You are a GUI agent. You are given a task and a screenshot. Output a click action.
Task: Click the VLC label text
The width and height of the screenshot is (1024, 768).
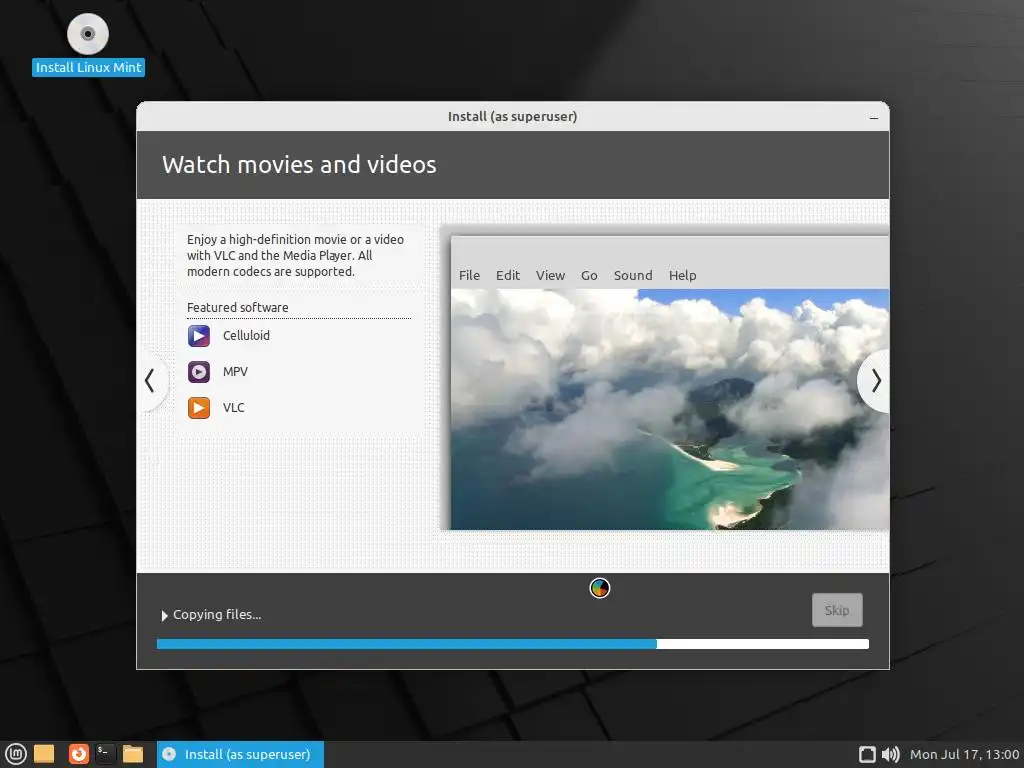(x=233, y=408)
